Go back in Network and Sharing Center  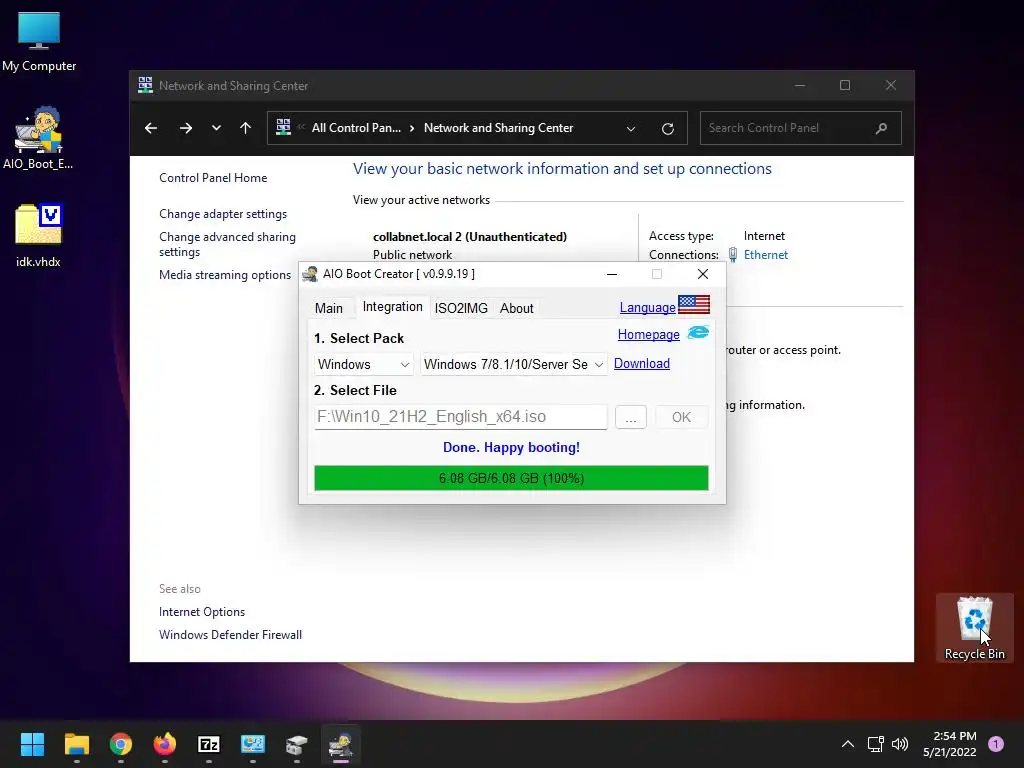151,128
